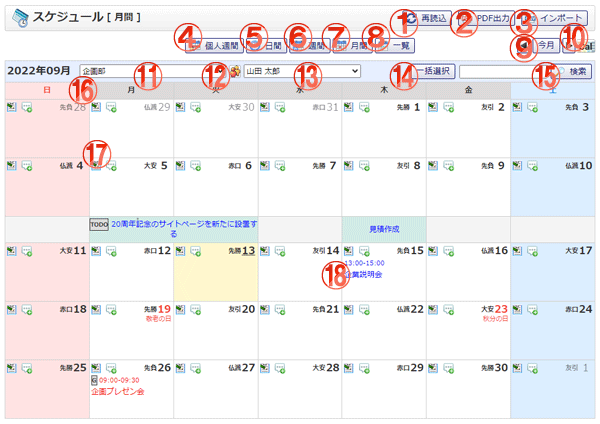Click the 一括選択 bulk select button
Viewport: 600px width, 424px height.
point(431,71)
